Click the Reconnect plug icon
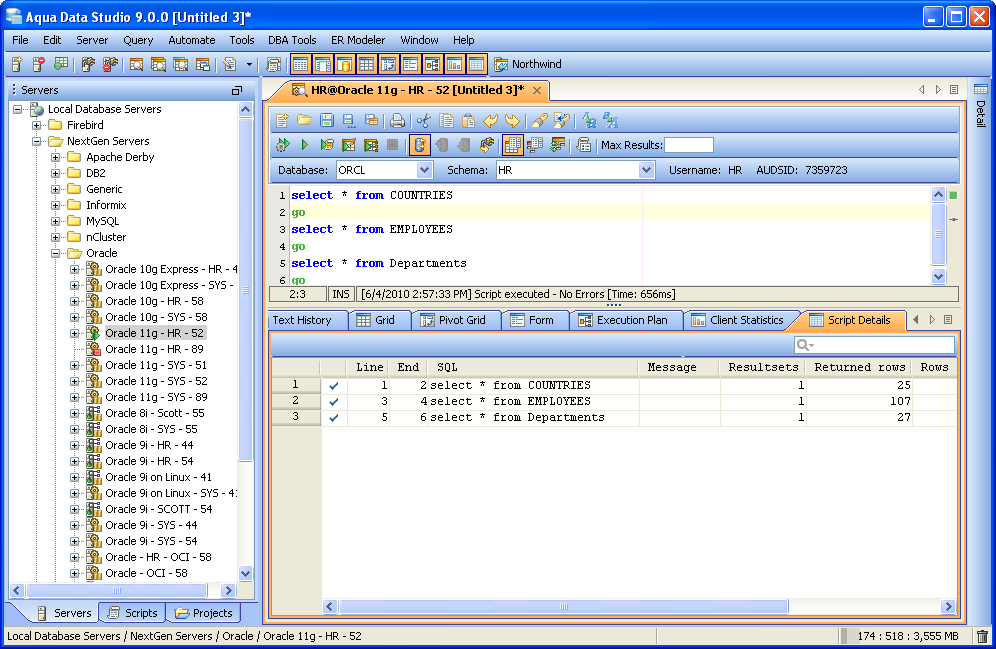 [x=487, y=145]
